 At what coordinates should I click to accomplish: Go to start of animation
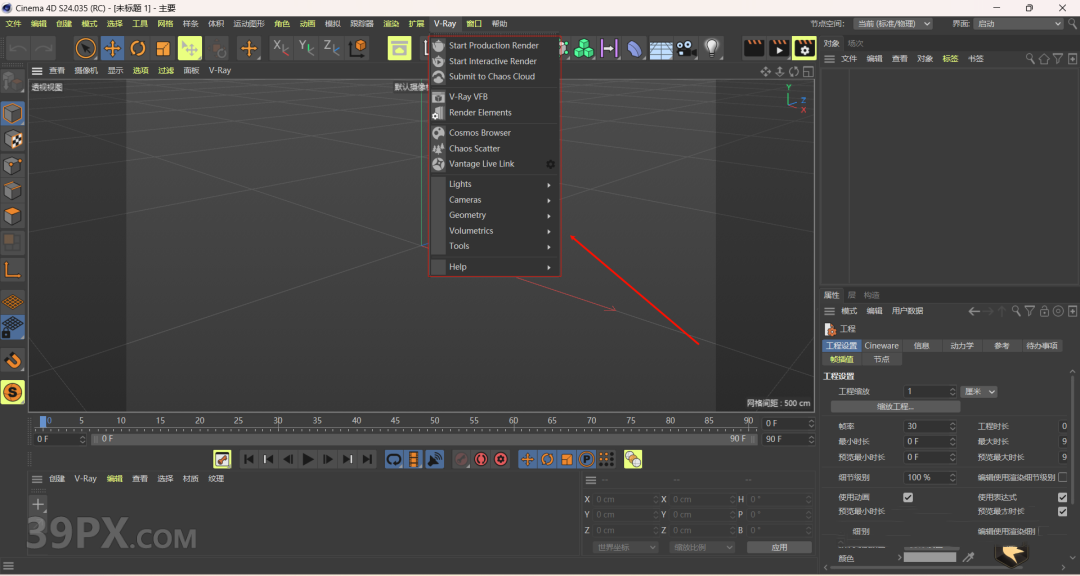click(x=249, y=460)
